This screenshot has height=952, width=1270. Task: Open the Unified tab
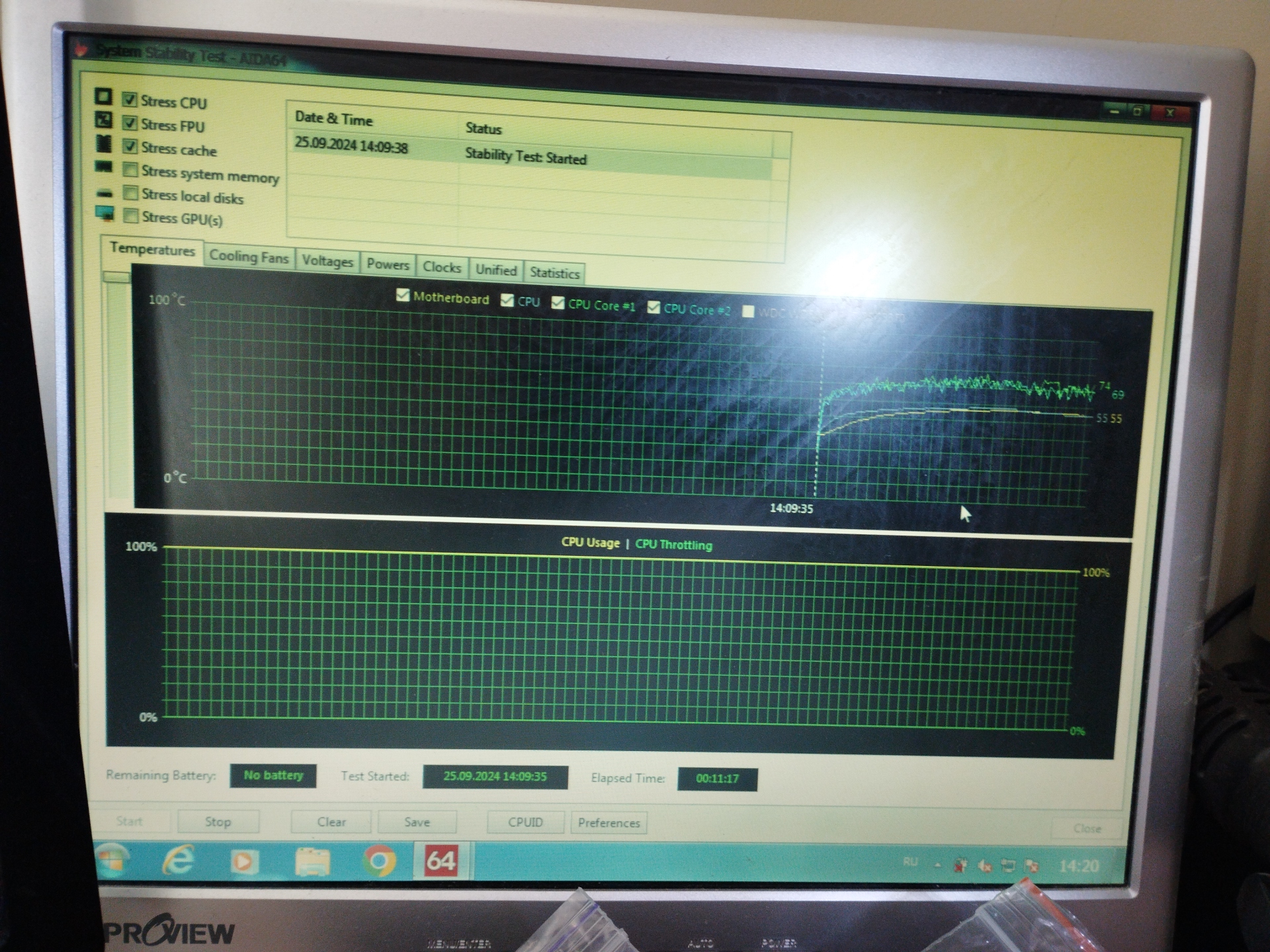click(x=496, y=270)
